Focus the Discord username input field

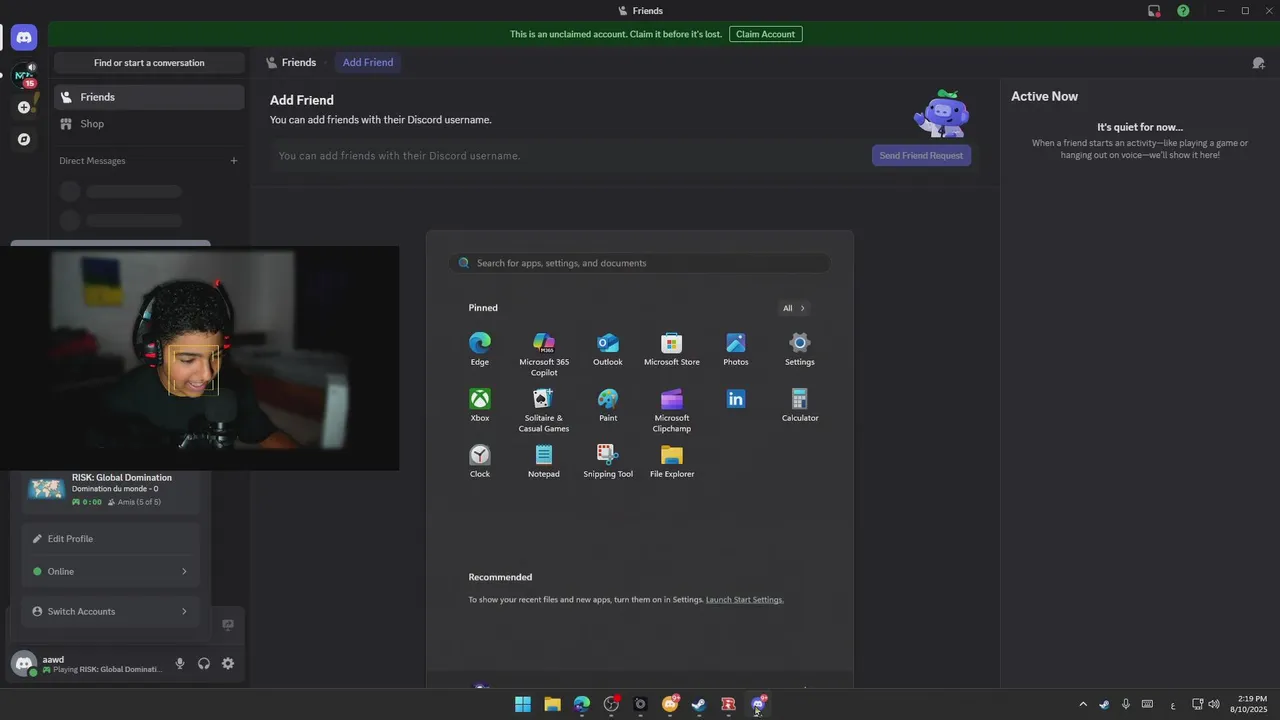tap(571, 156)
